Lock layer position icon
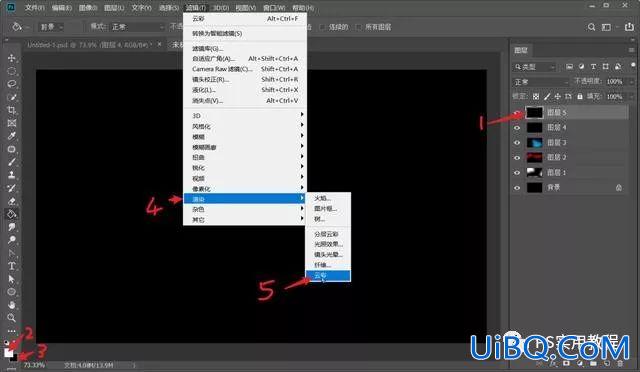Image resolution: width=640 pixels, height=372 pixels. click(558, 97)
